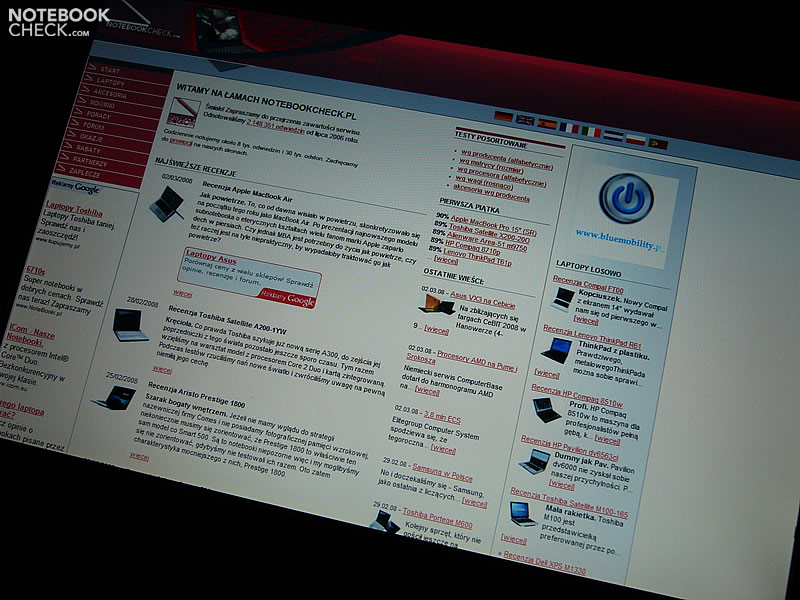Switch to Portuguese via its flag
Screen dimensions: 800x600
pyautogui.click(x=658, y=143)
